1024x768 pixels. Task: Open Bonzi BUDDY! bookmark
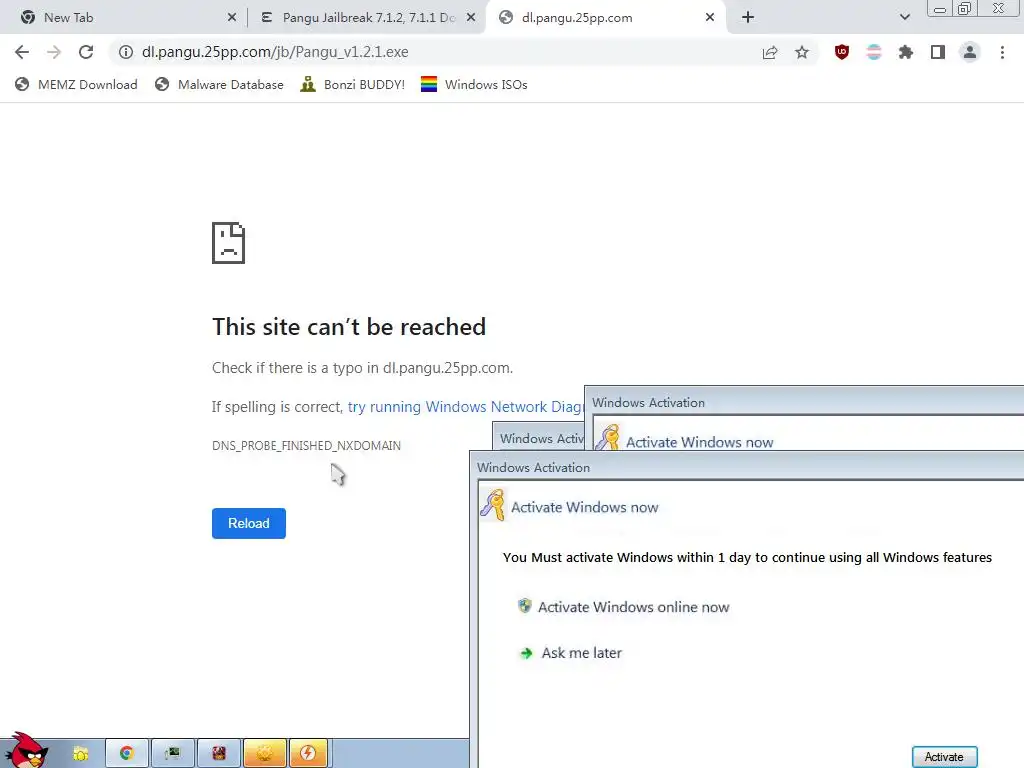click(x=353, y=84)
